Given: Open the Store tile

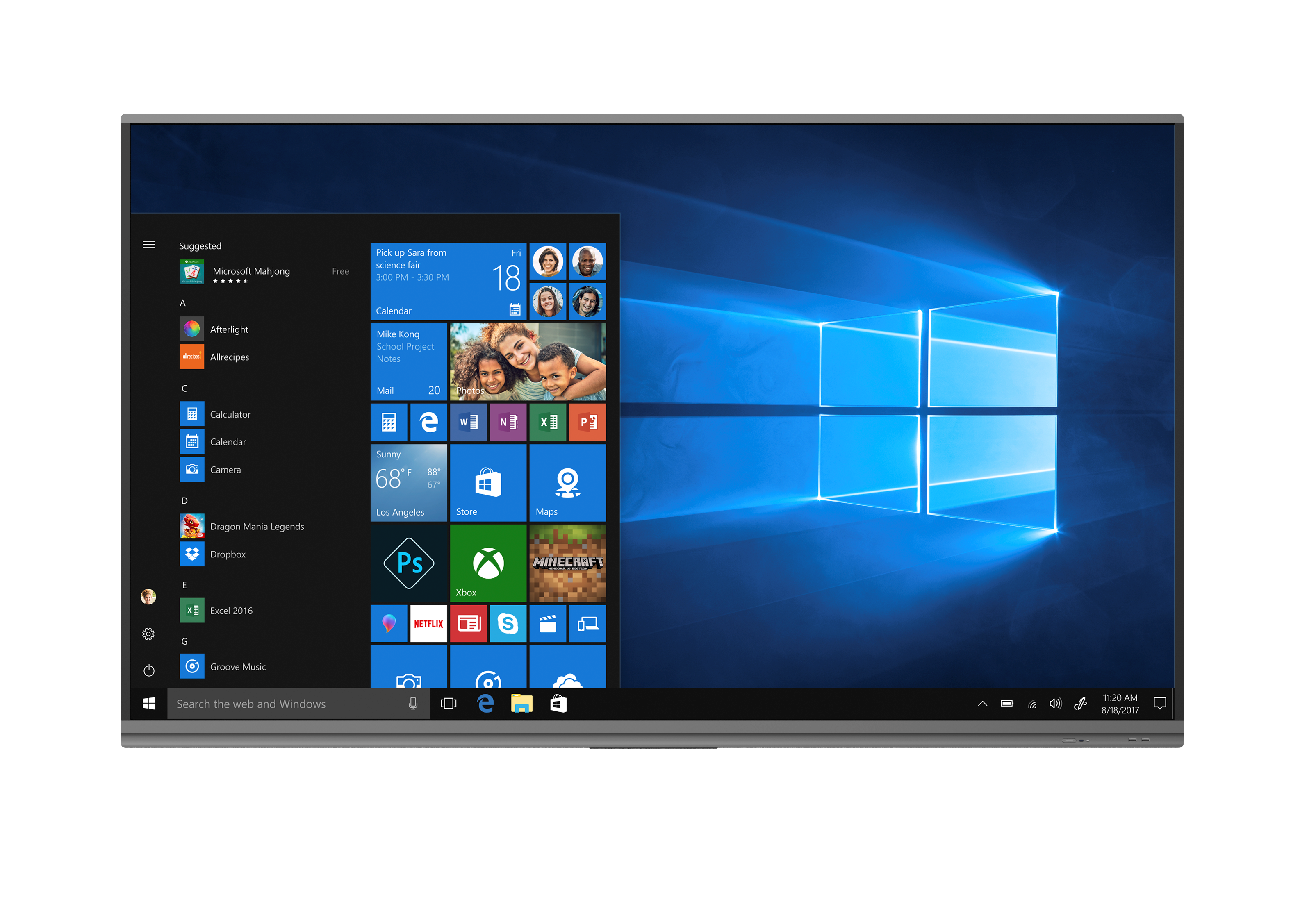Looking at the screenshot, I should [x=488, y=482].
